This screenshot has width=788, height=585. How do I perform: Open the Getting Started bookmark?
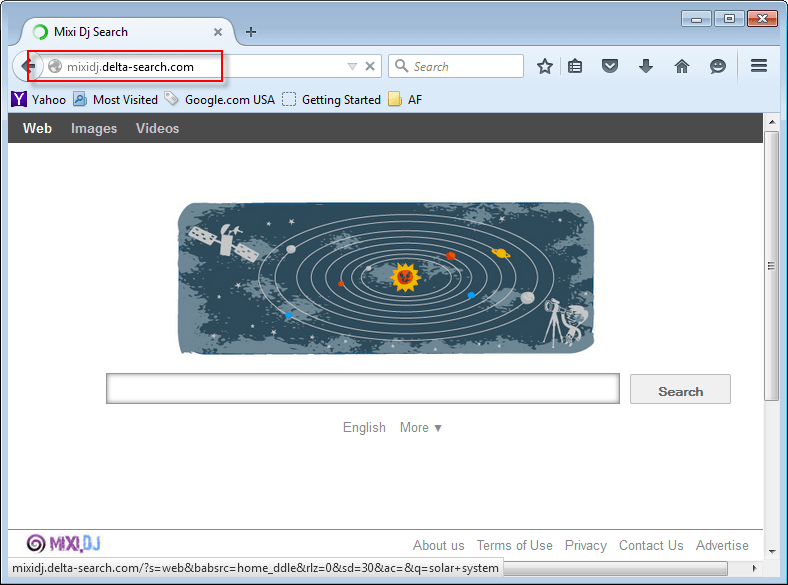coord(332,100)
